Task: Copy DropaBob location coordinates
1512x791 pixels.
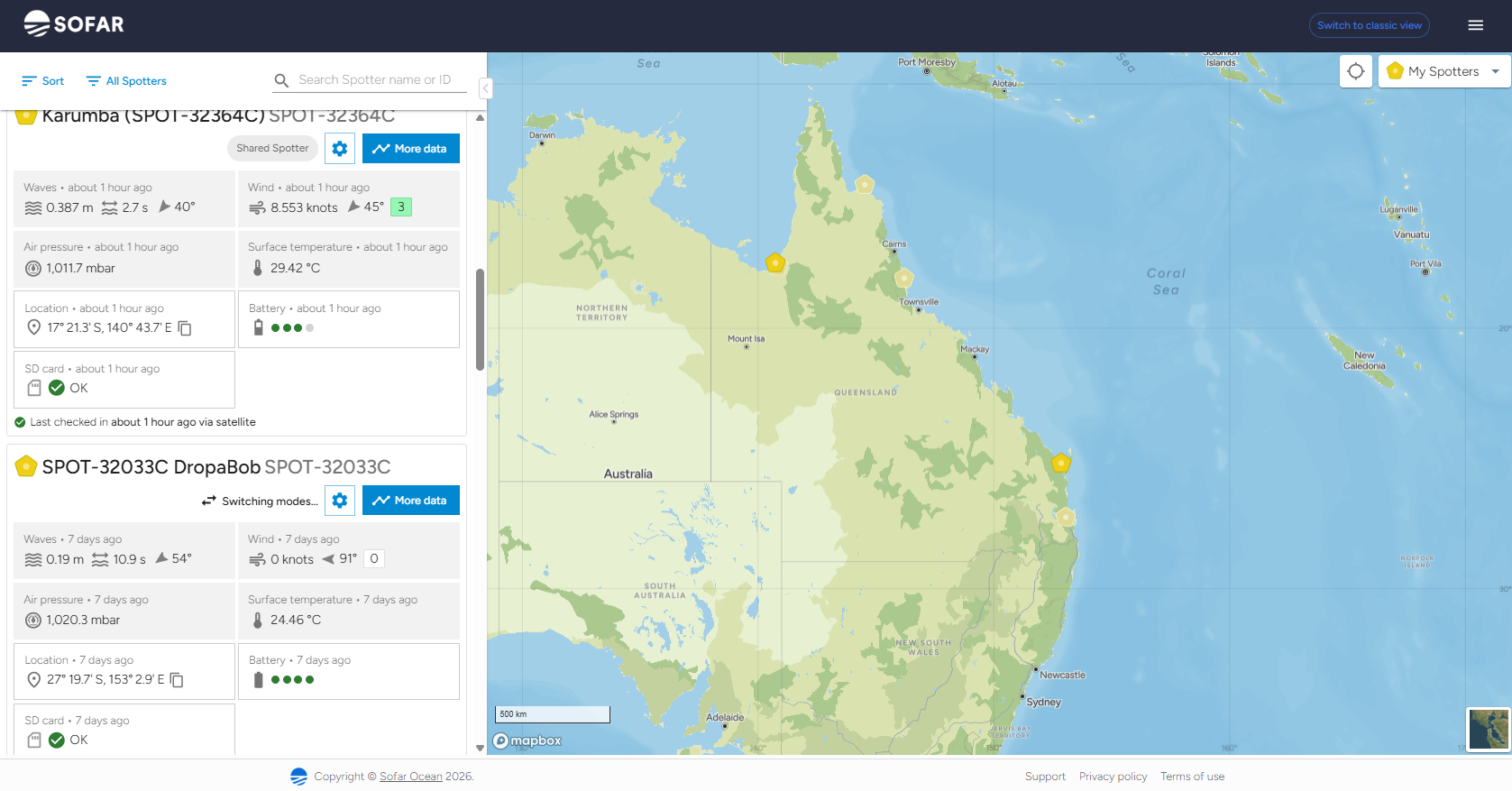Action: tap(177, 680)
